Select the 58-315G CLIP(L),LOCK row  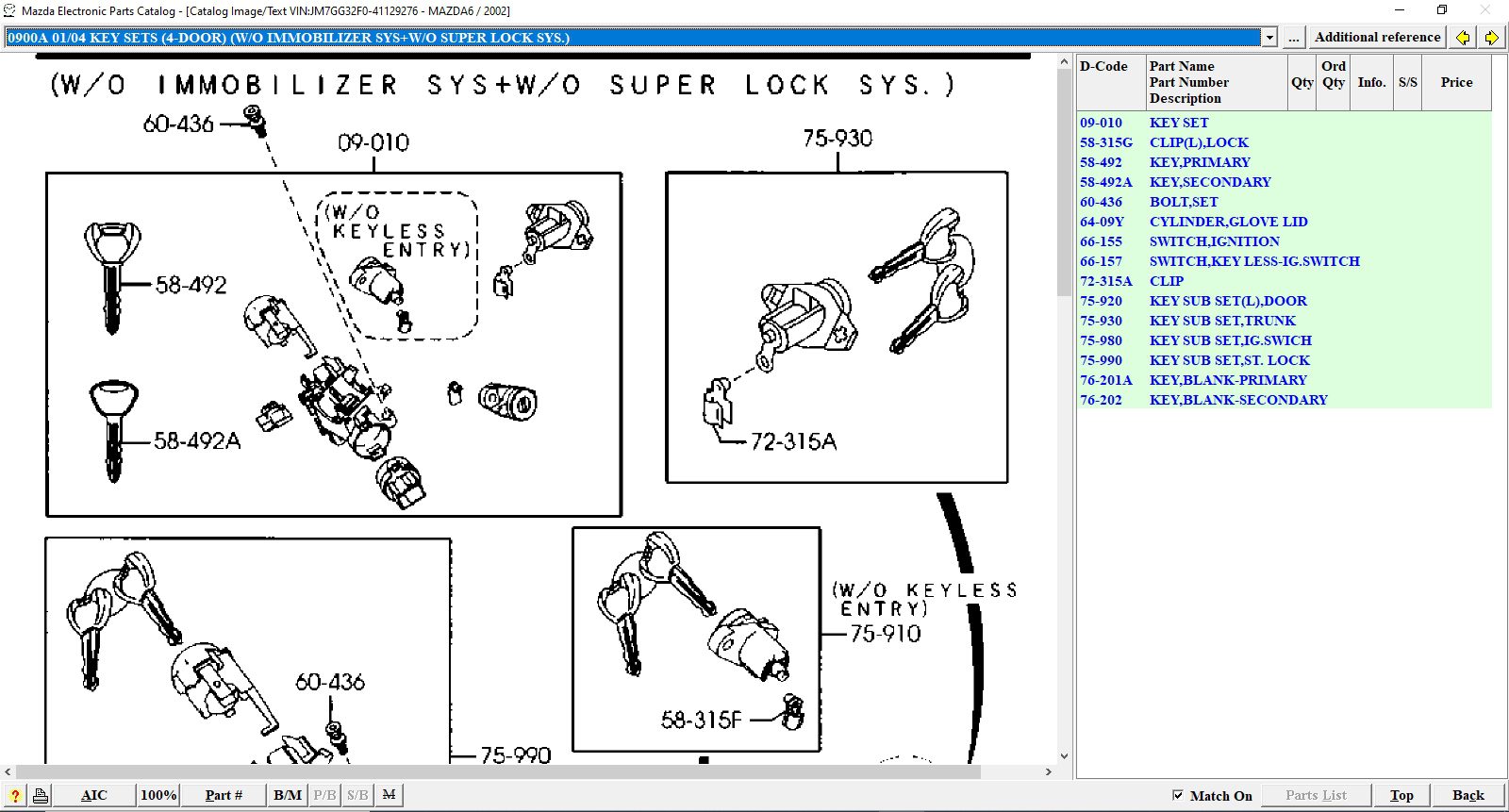click(x=1285, y=142)
